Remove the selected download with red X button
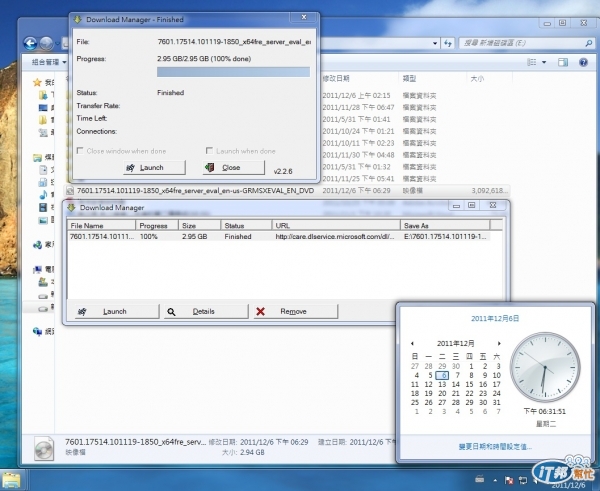This screenshot has height=491, width=600. pos(295,312)
